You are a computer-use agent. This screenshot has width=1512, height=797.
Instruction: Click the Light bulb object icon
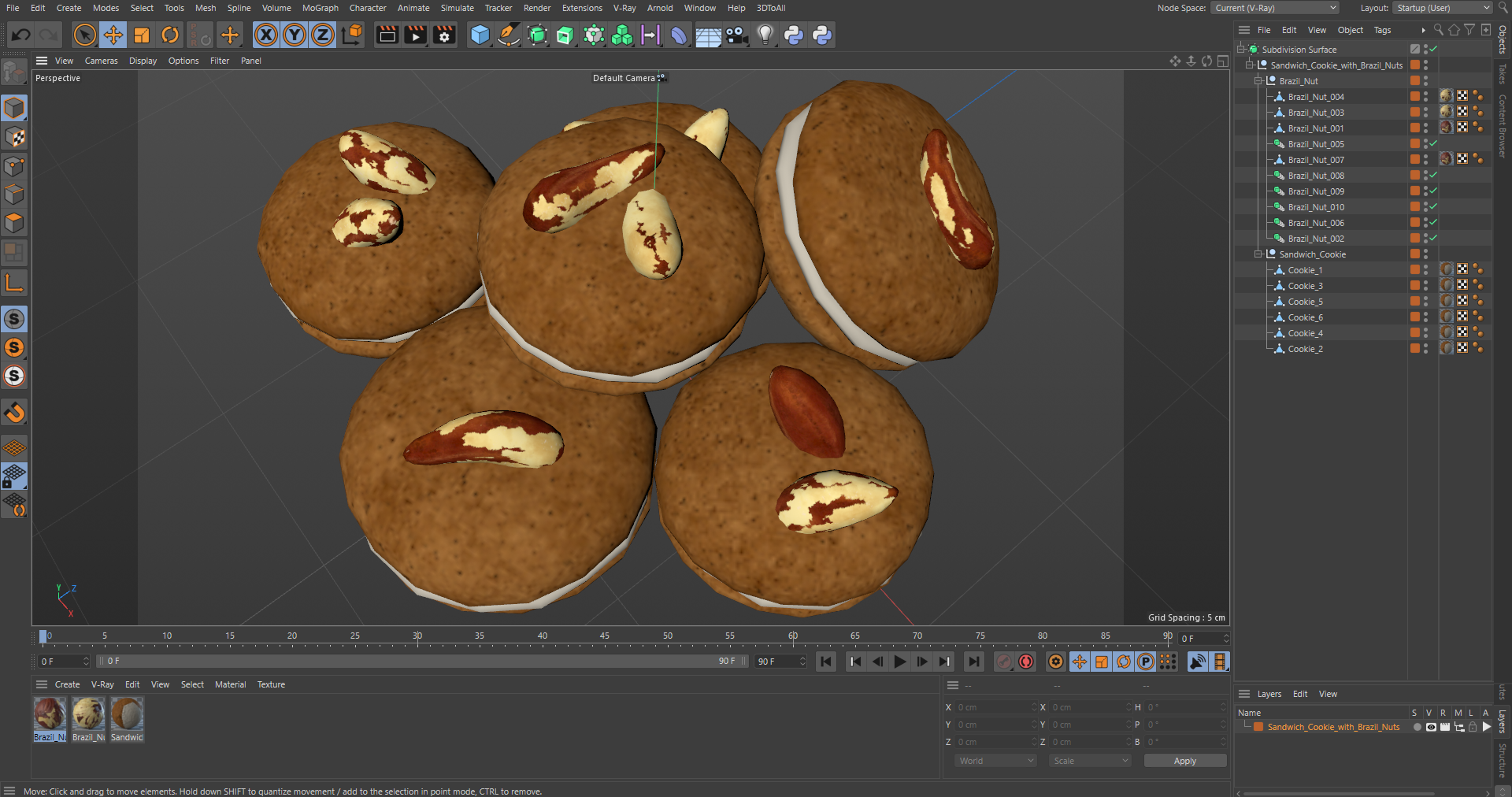click(765, 35)
